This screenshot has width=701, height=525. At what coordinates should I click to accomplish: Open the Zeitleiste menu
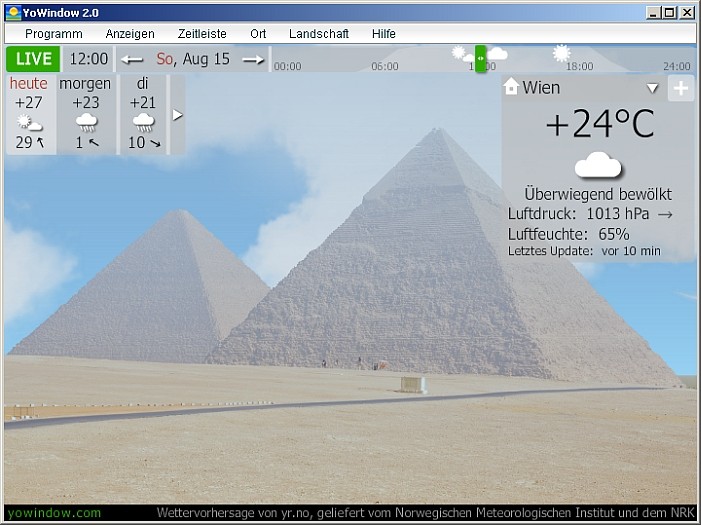click(x=202, y=33)
